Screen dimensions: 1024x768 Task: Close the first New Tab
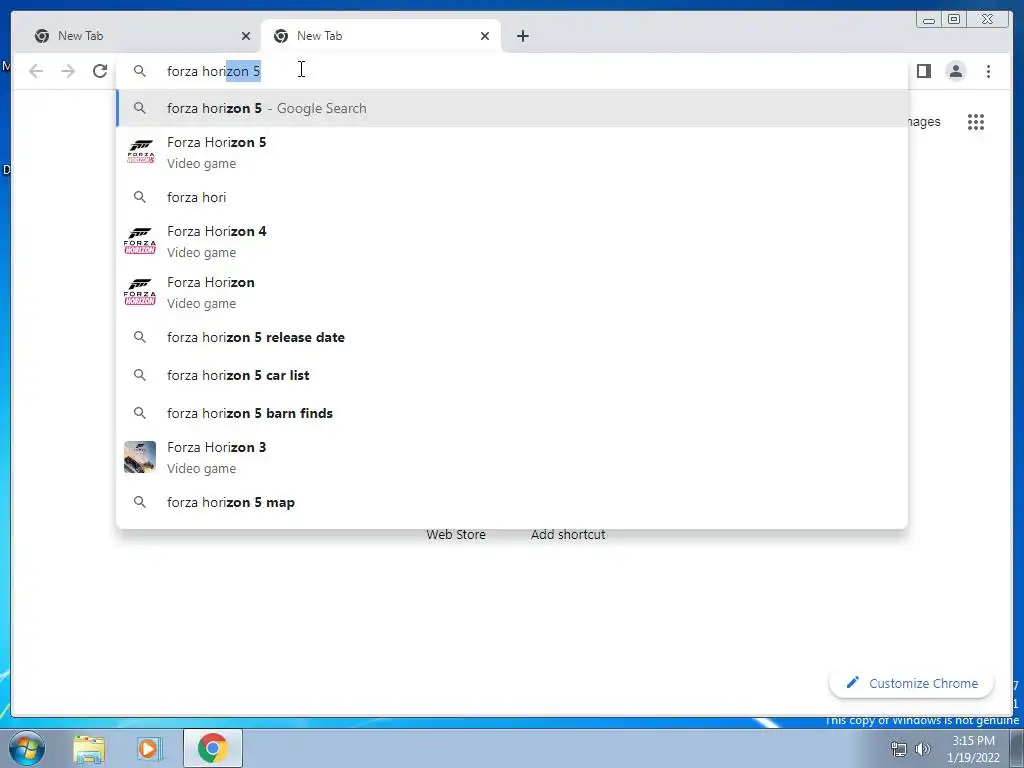(246, 36)
